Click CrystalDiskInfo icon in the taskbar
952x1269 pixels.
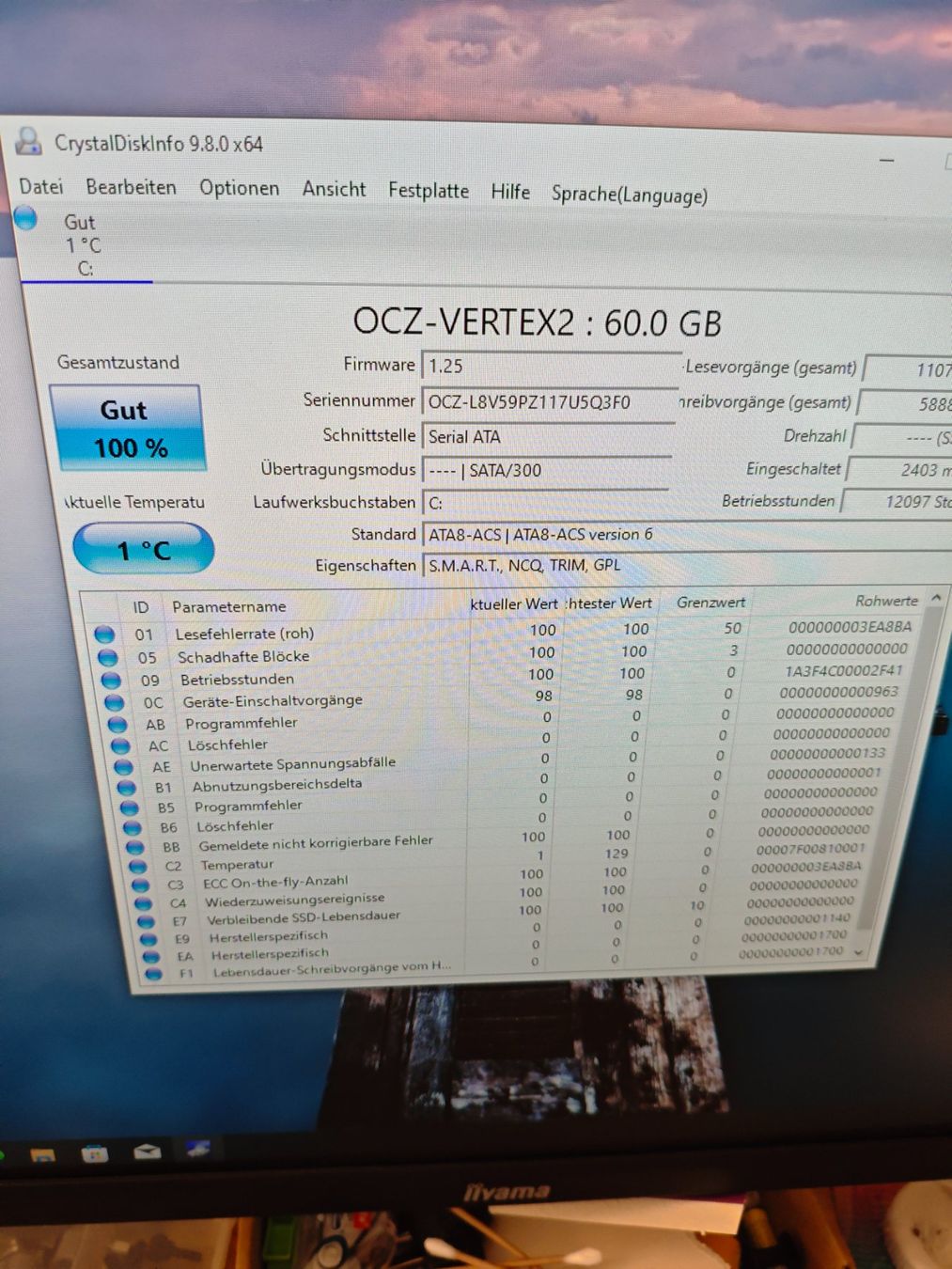tap(198, 1149)
